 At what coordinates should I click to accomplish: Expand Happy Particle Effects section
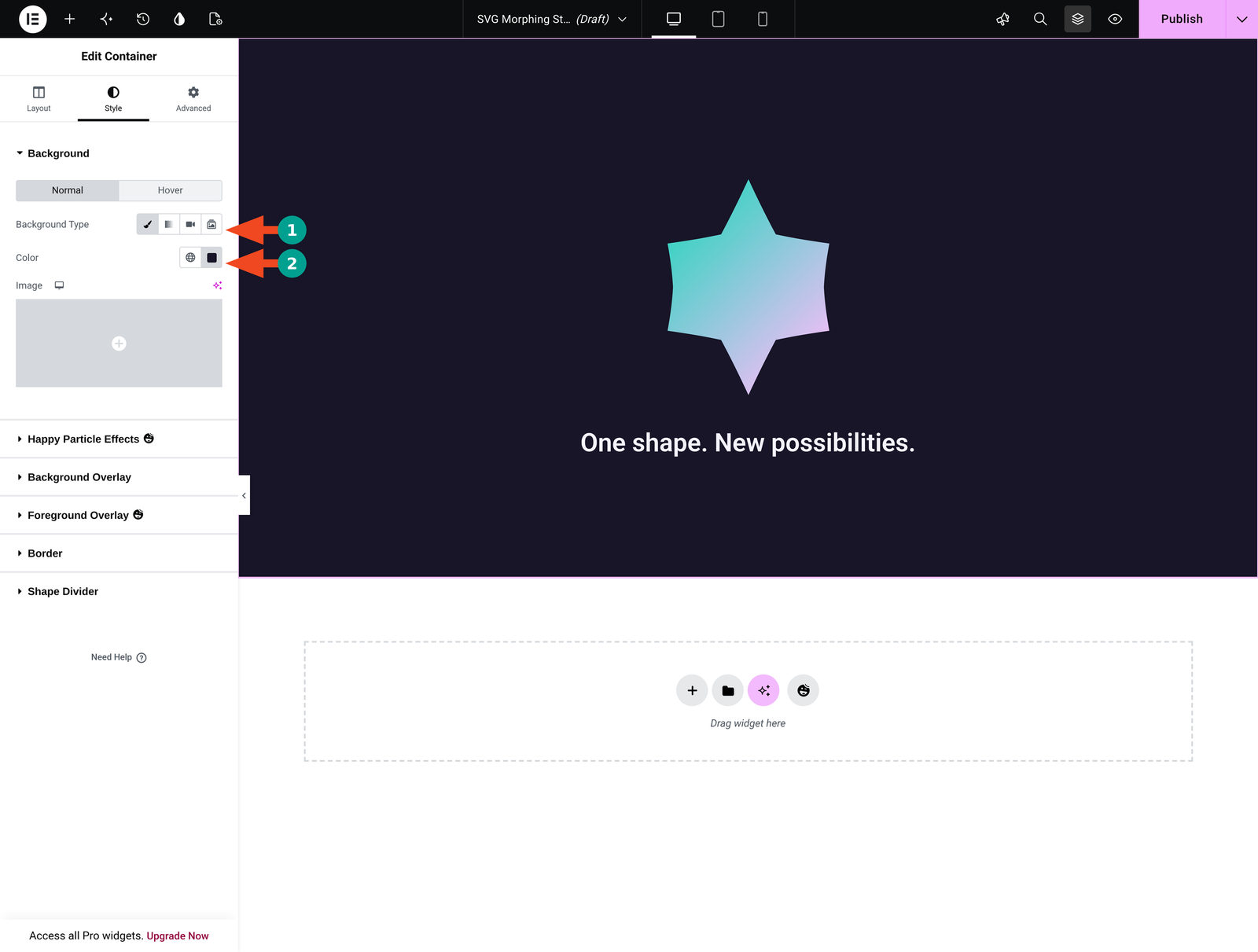pos(119,439)
